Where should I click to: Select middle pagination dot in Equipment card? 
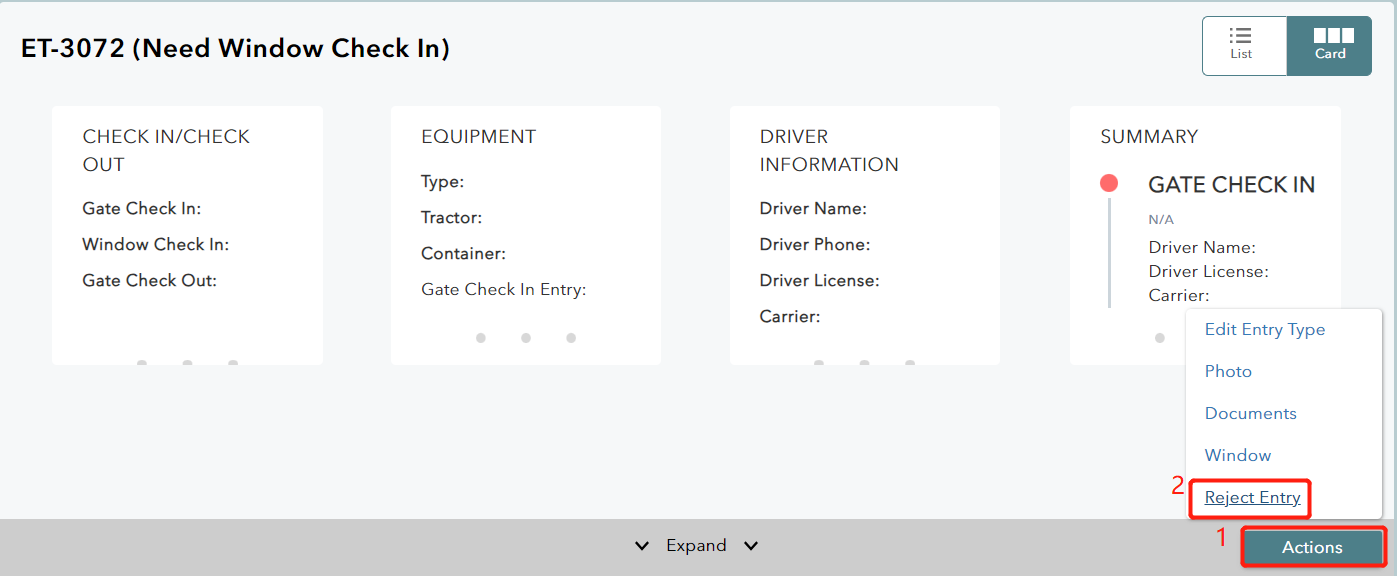(x=526, y=338)
